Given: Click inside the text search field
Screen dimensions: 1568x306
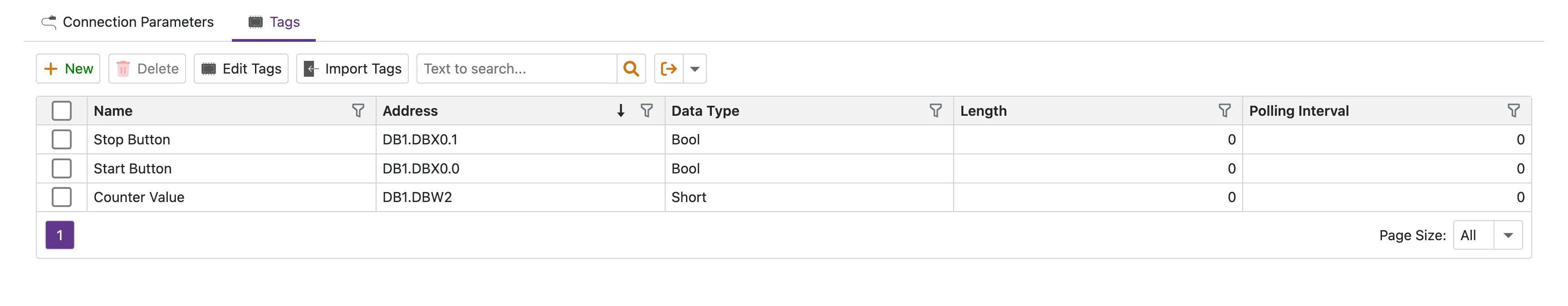Looking at the screenshot, I should 517,68.
